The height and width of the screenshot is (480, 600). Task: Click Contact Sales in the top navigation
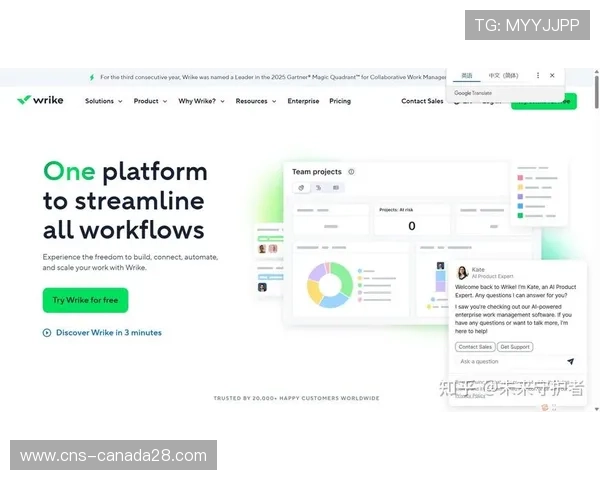coord(422,101)
